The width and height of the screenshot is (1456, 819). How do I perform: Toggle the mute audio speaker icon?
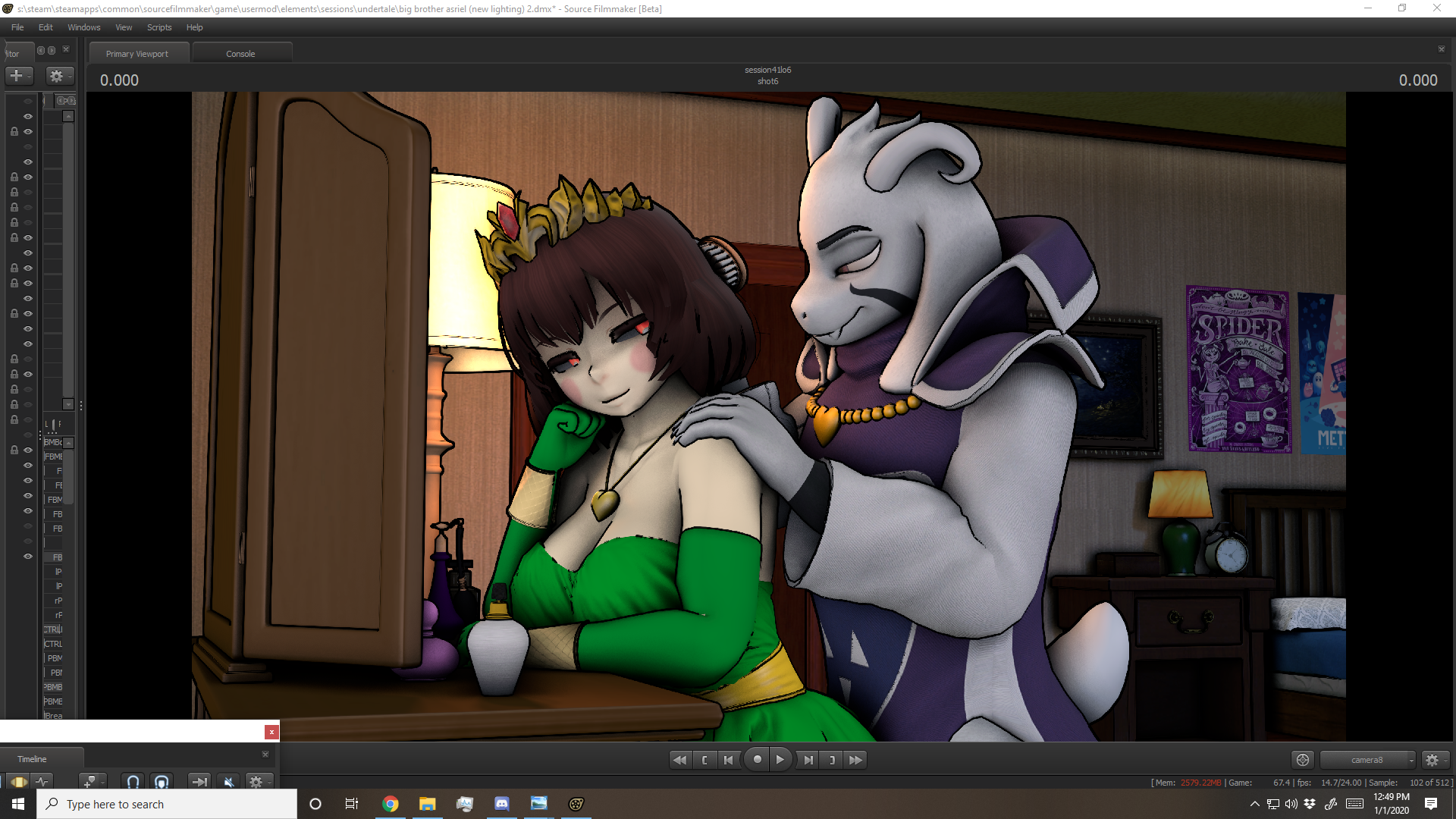tap(229, 782)
